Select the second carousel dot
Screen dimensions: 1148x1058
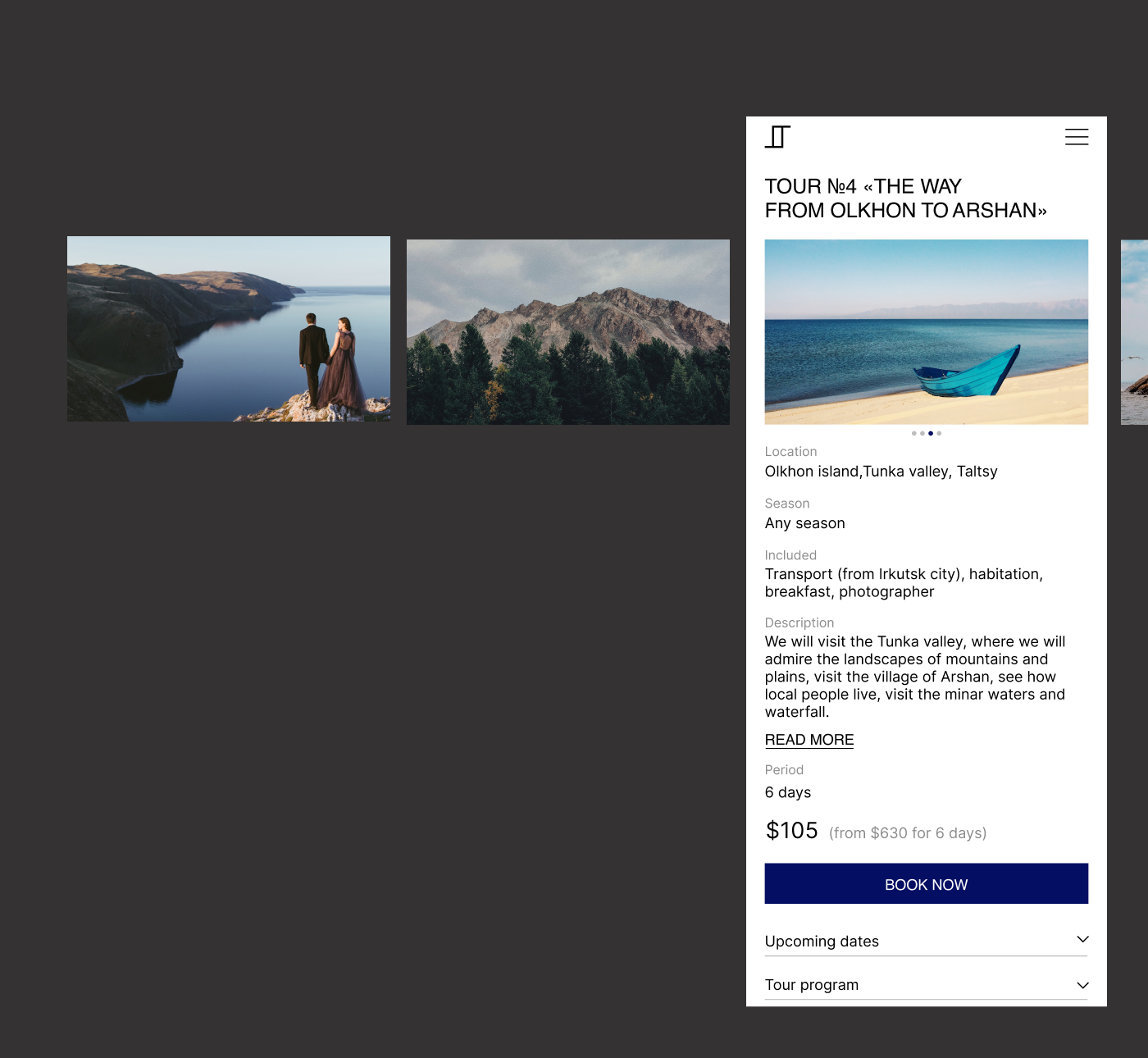922,433
